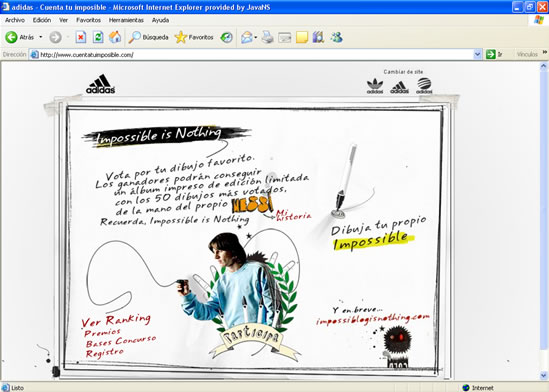Open the Ayuda menu
This screenshot has height=392, width=549.
160,20
